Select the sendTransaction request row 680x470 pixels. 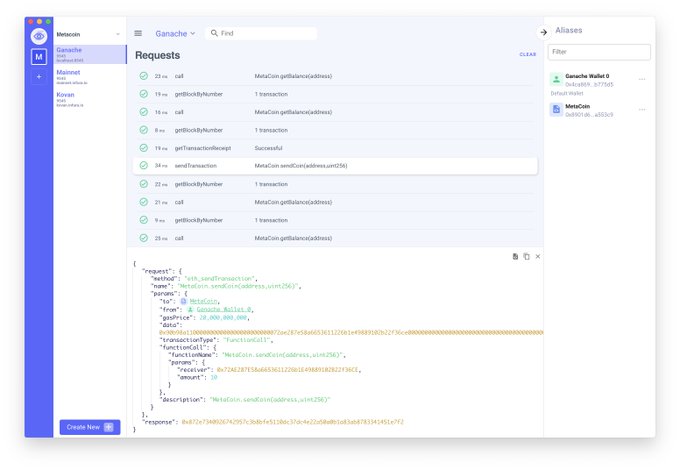click(x=335, y=166)
